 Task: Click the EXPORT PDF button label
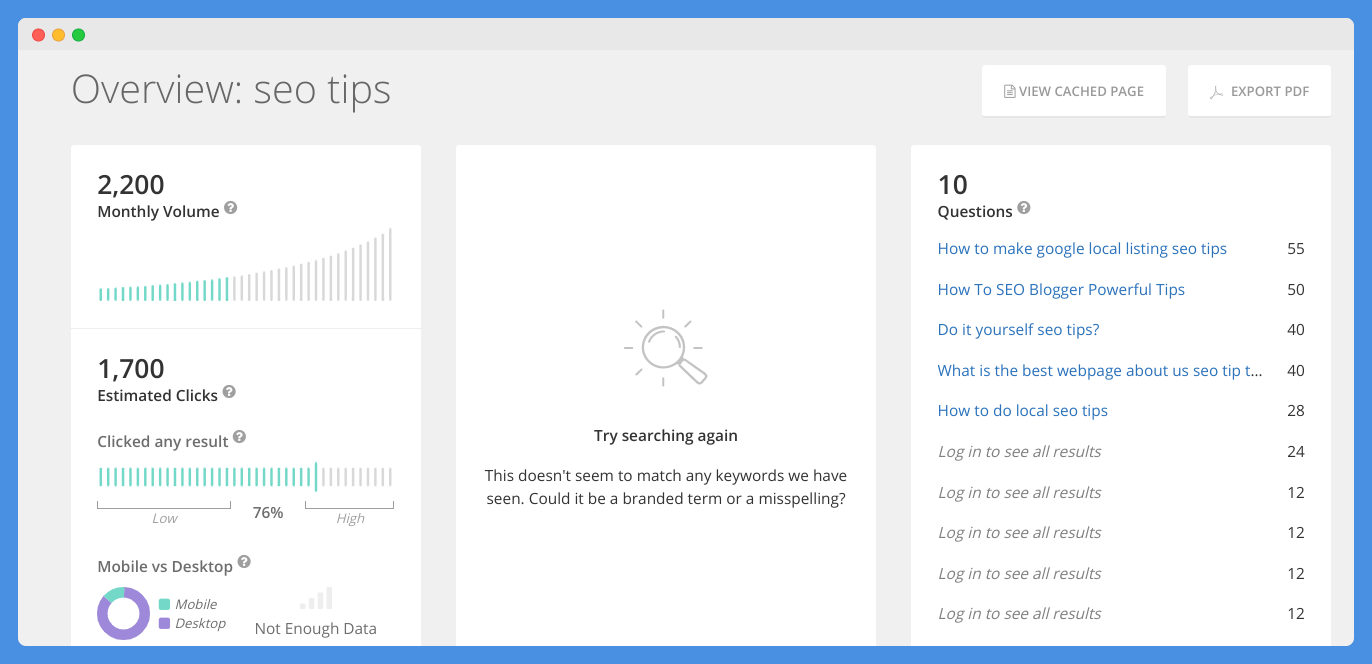pos(1270,91)
